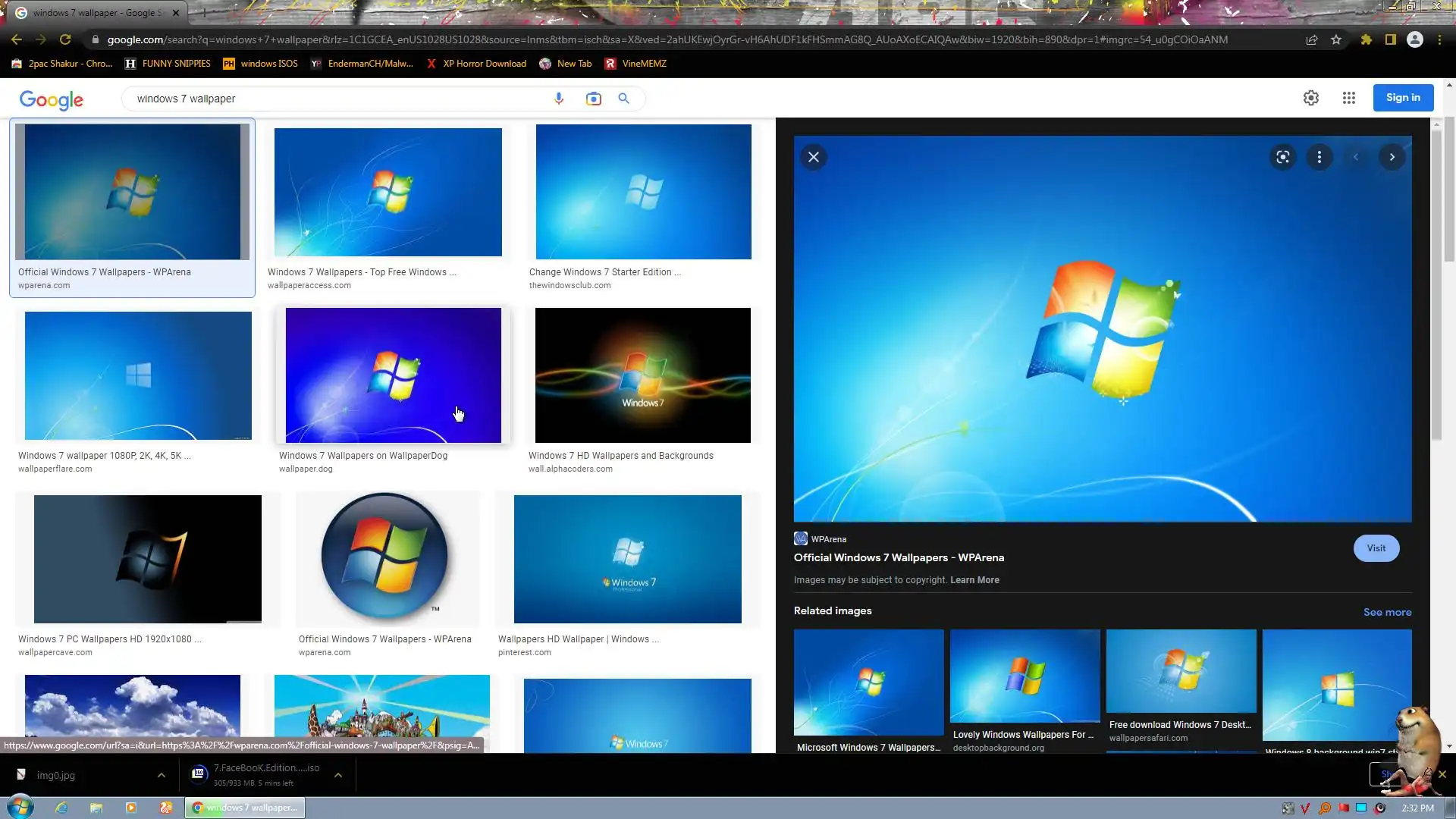Click the search magnifier button
This screenshot has height=819, width=1456.
click(623, 99)
